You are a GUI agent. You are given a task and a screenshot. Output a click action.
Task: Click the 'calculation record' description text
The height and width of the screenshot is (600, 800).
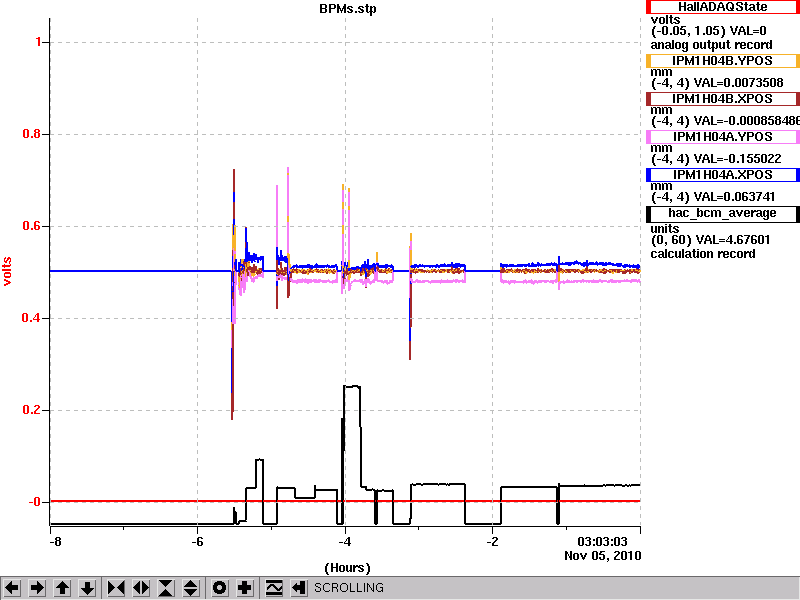click(x=703, y=254)
